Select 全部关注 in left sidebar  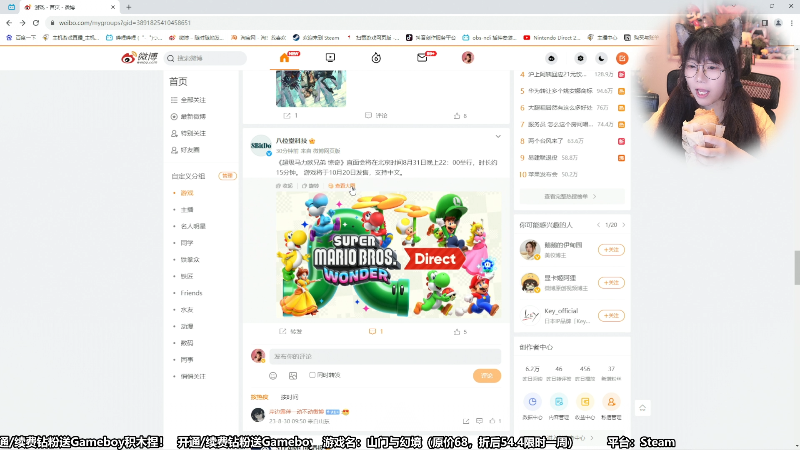coord(193,100)
